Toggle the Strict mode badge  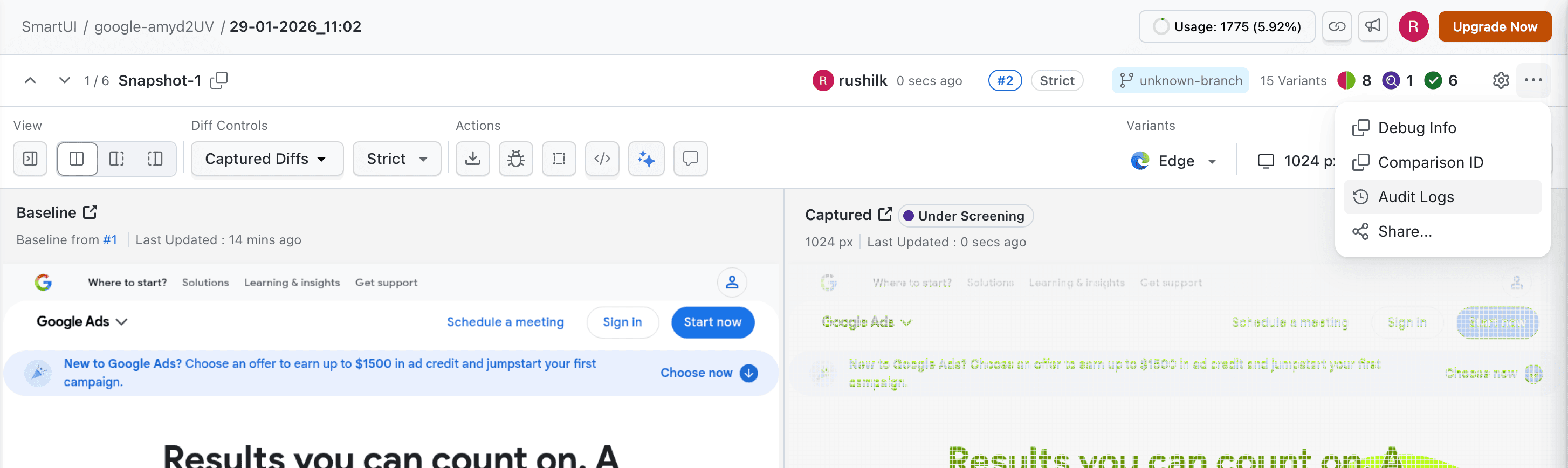[x=1056, y=80]
